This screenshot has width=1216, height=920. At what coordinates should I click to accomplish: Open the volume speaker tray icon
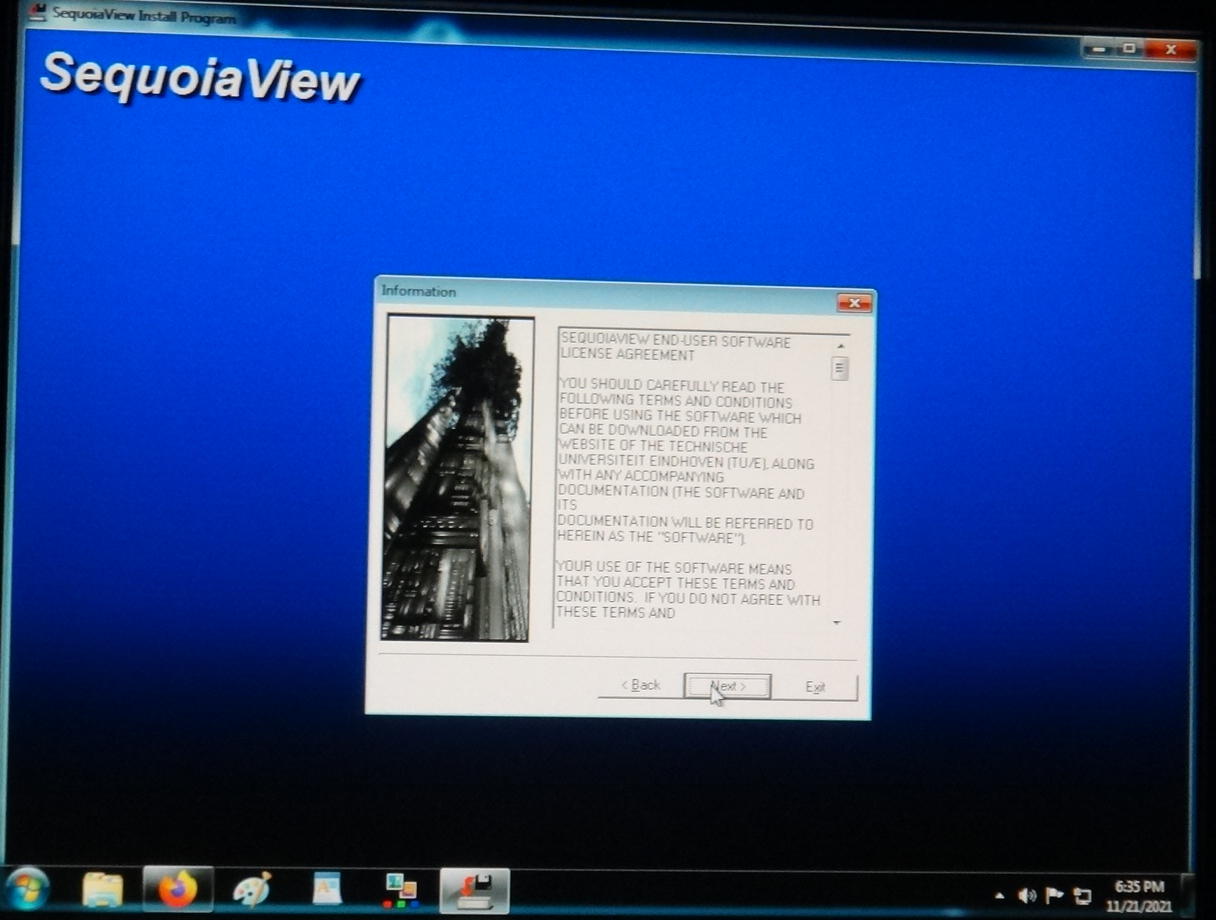pos(1026,895)
